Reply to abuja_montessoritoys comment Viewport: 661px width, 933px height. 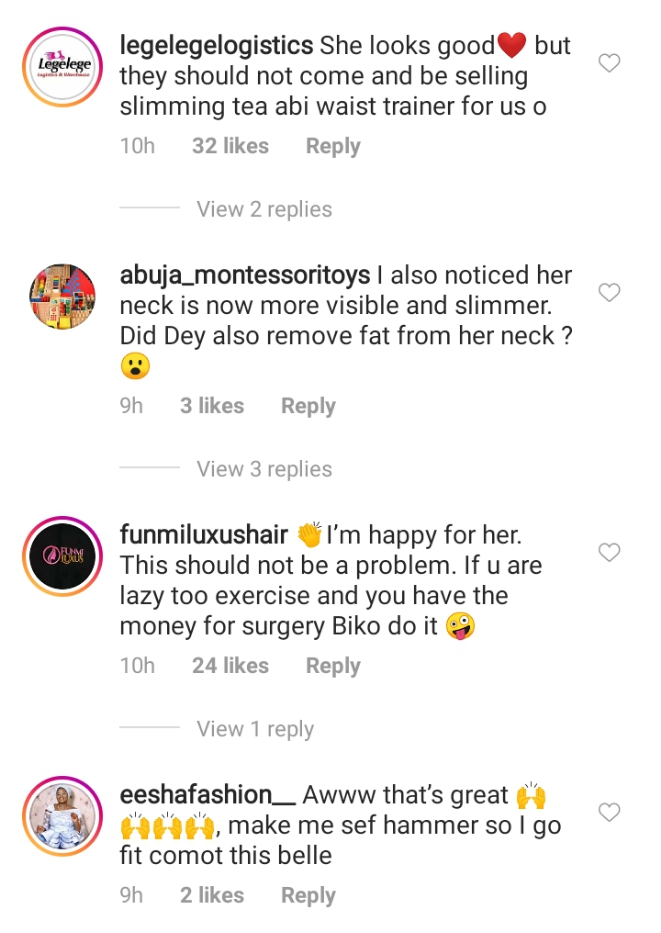click(x=308, y=406)
